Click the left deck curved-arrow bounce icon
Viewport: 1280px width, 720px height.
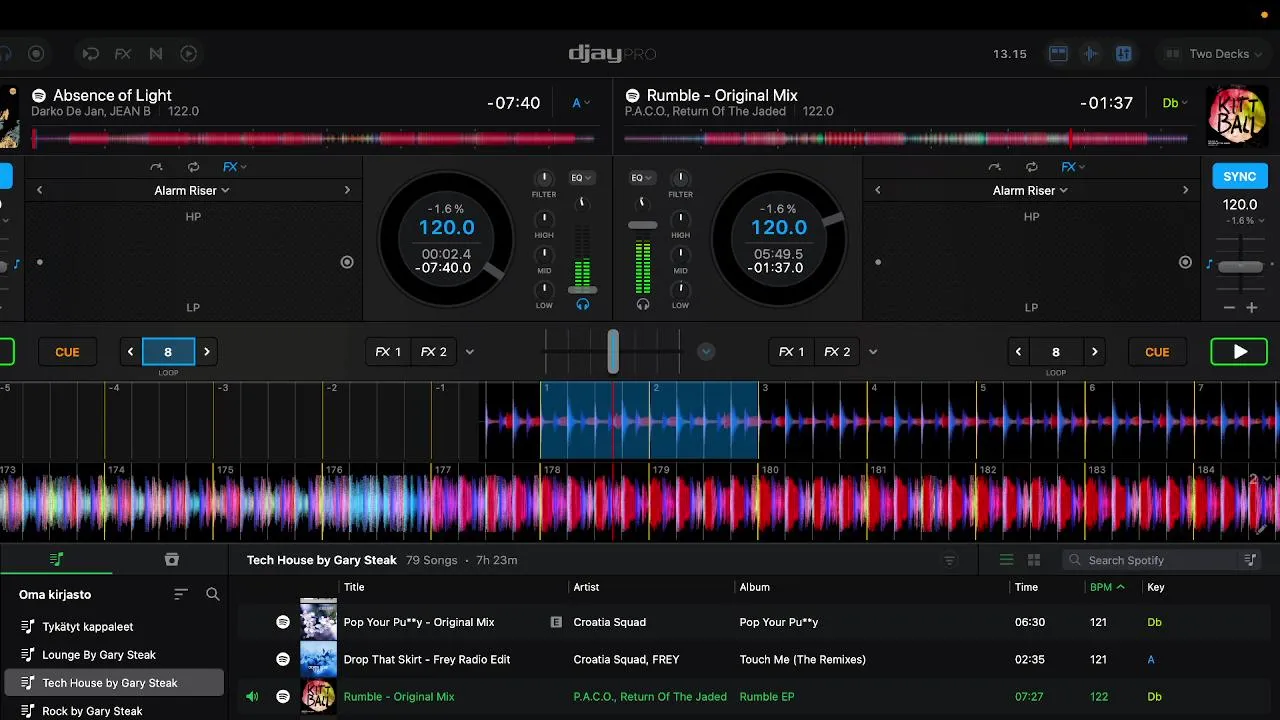tap(156, 167)
